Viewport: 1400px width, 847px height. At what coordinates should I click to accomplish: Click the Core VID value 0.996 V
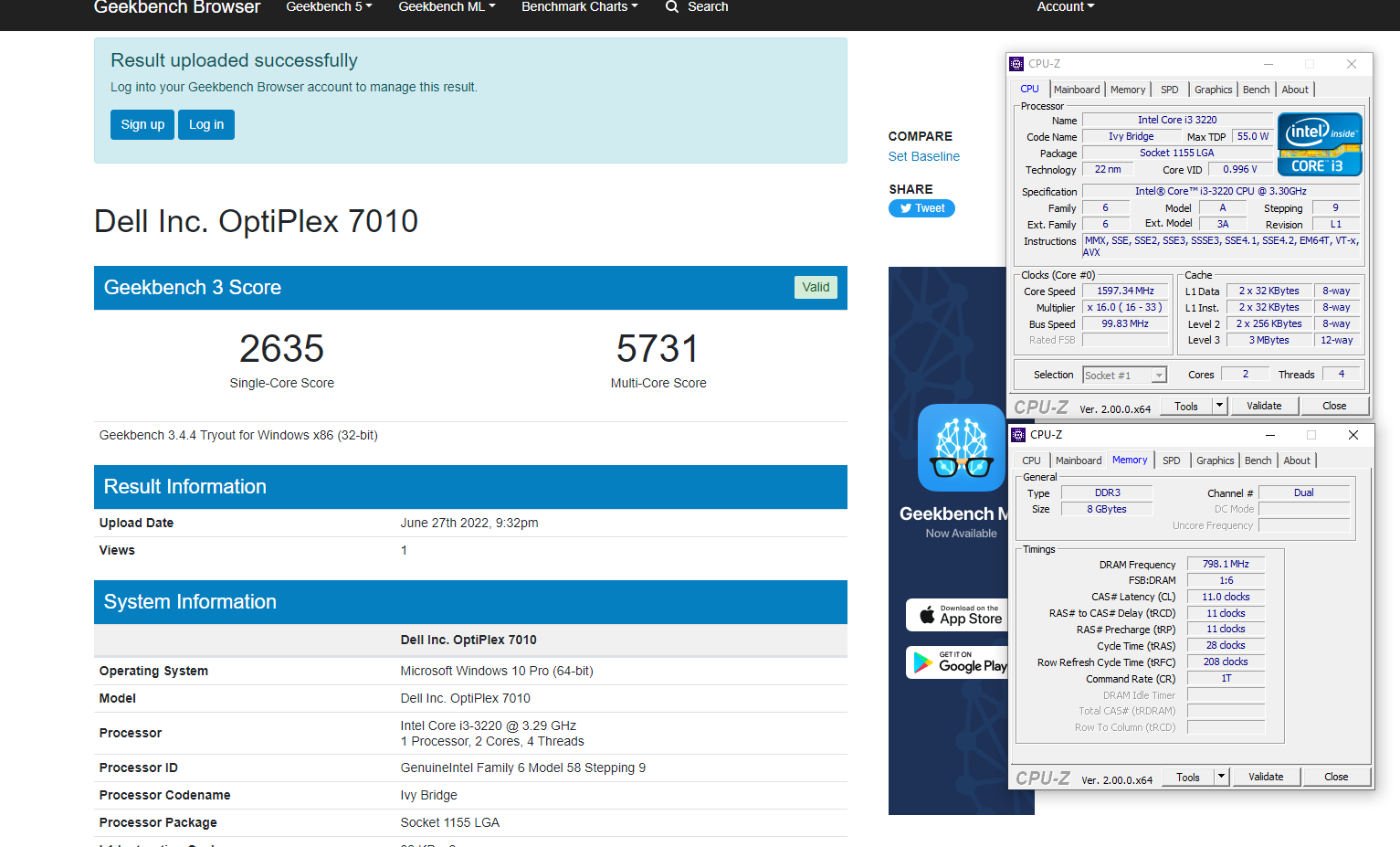(1240, 169)
